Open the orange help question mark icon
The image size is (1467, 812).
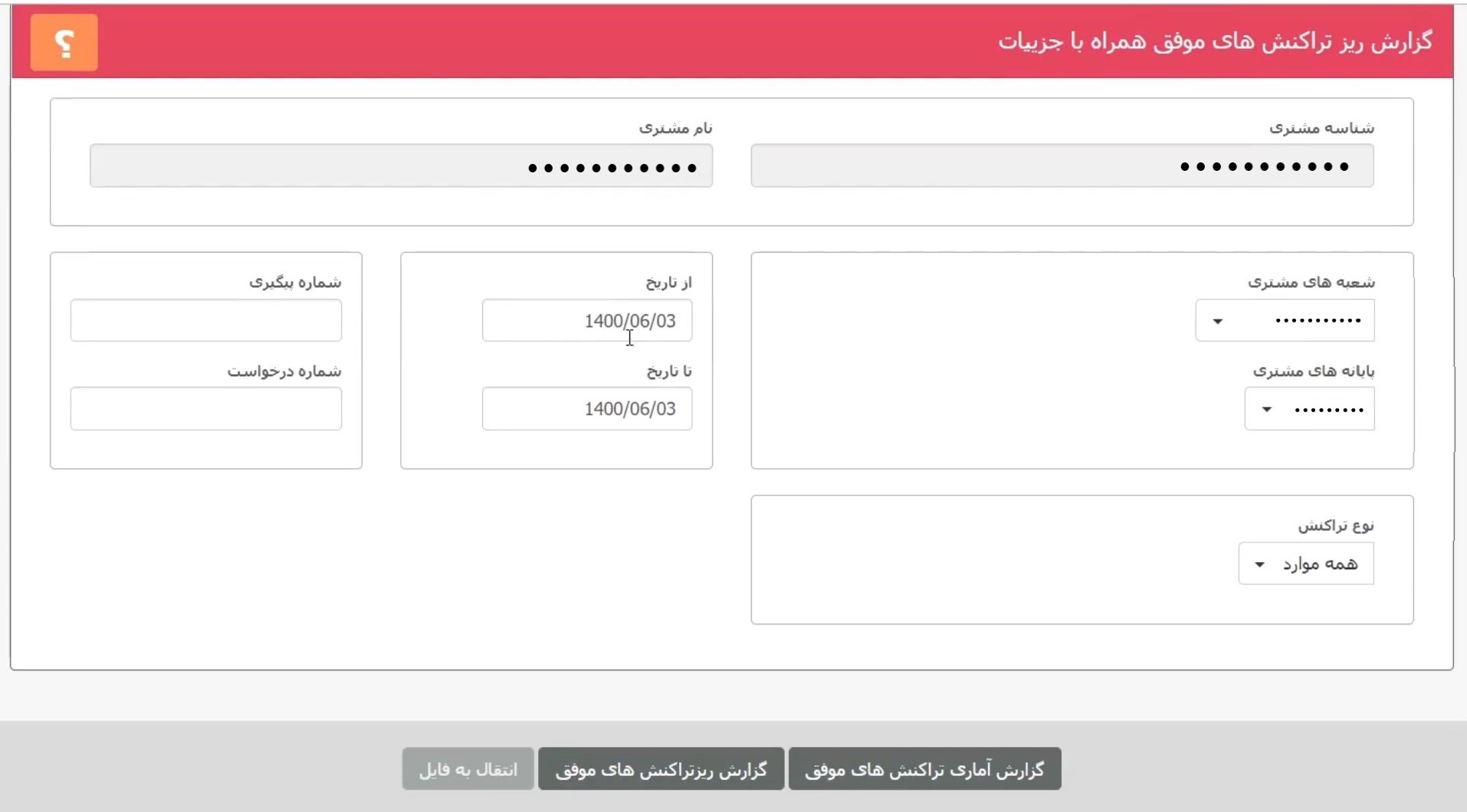(64, 43)
